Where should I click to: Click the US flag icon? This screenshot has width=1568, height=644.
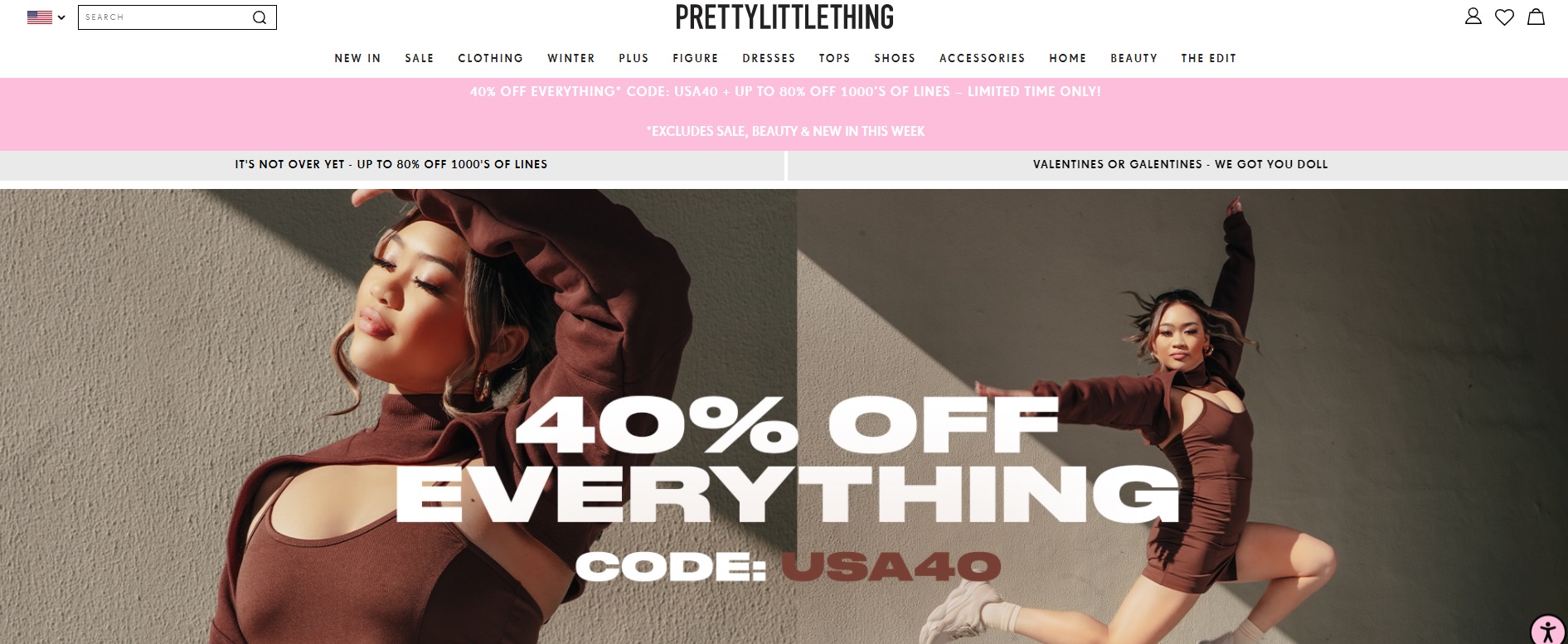pos(39,17)
